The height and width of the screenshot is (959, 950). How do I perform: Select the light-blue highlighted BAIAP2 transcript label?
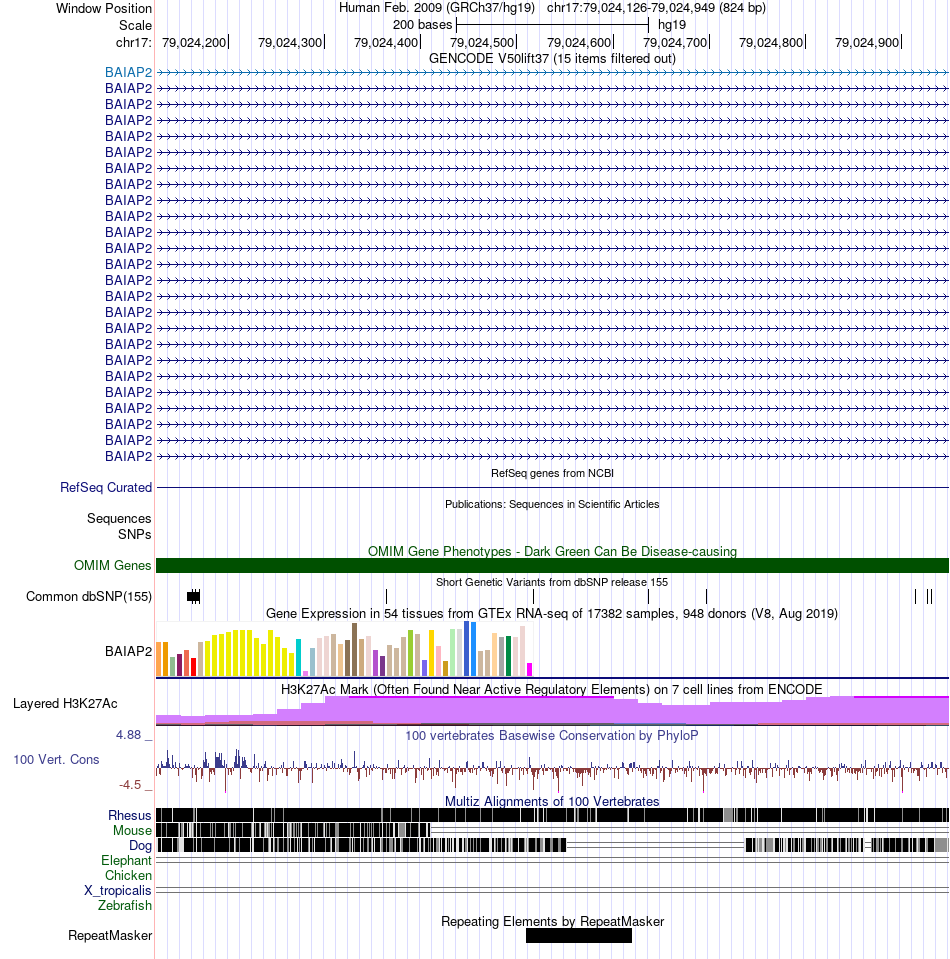[x=128, y=73]
